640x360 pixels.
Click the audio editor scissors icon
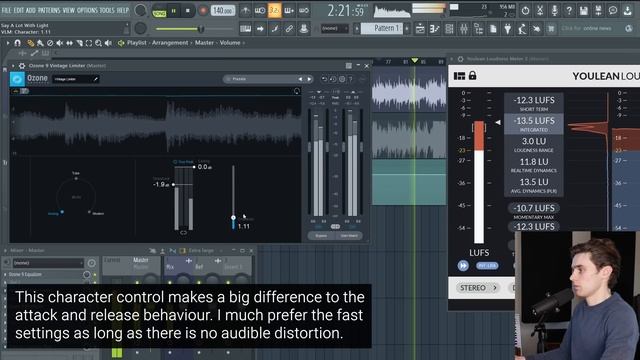540,11
